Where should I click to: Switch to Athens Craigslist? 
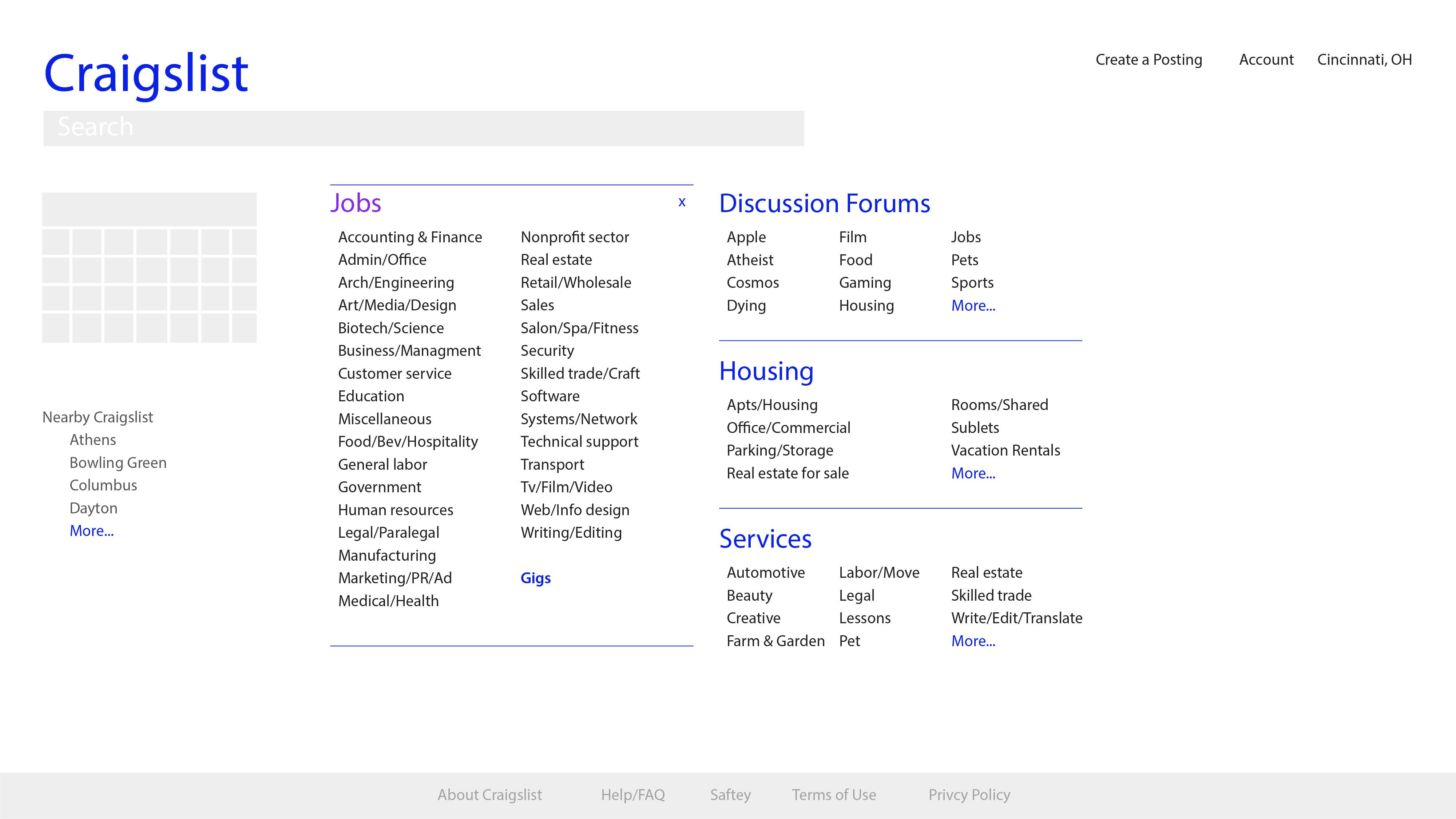click(x=93, y=440)
